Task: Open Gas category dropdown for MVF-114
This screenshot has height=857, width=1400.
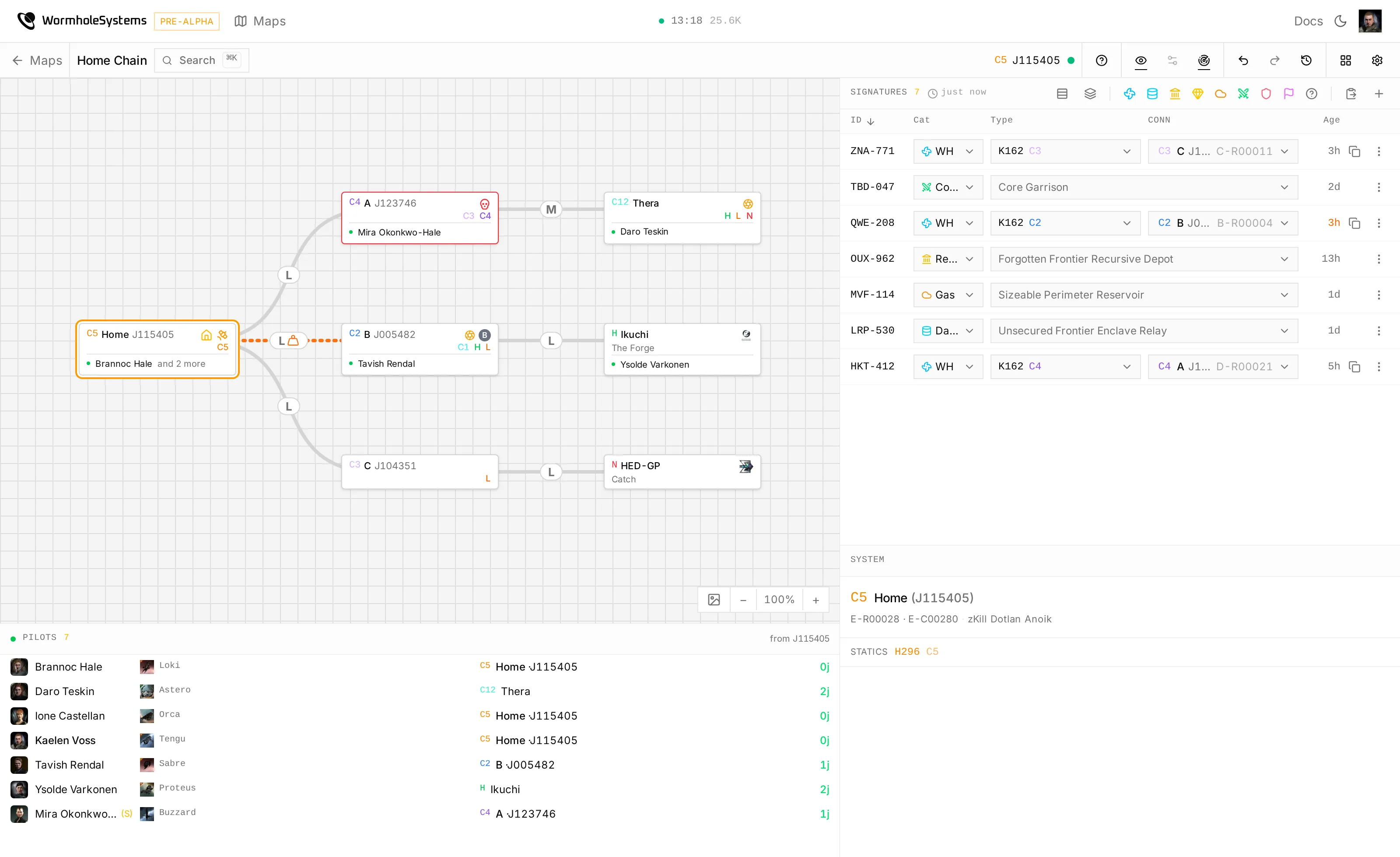Action: [x=948, y=295]
